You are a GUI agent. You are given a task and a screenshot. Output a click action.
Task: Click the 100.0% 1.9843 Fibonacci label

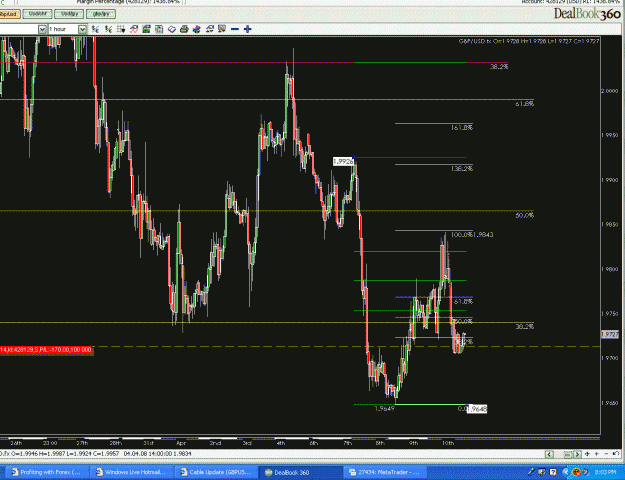(472, 234)
